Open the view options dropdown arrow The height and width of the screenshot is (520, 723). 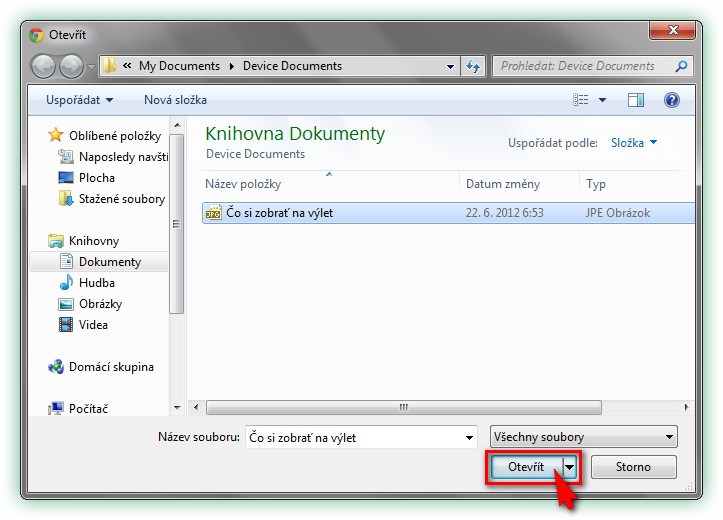602,100
